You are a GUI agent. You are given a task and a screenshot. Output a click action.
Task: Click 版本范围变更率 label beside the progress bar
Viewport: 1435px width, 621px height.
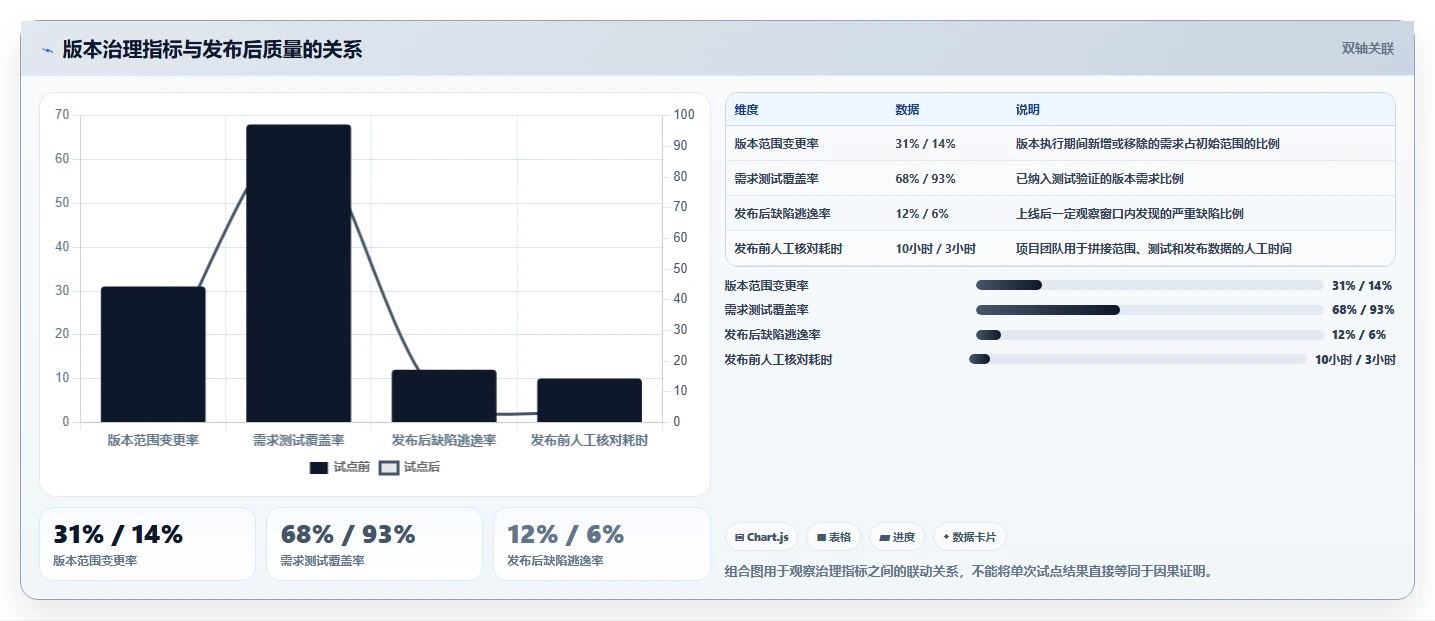(x=766, y=286)
